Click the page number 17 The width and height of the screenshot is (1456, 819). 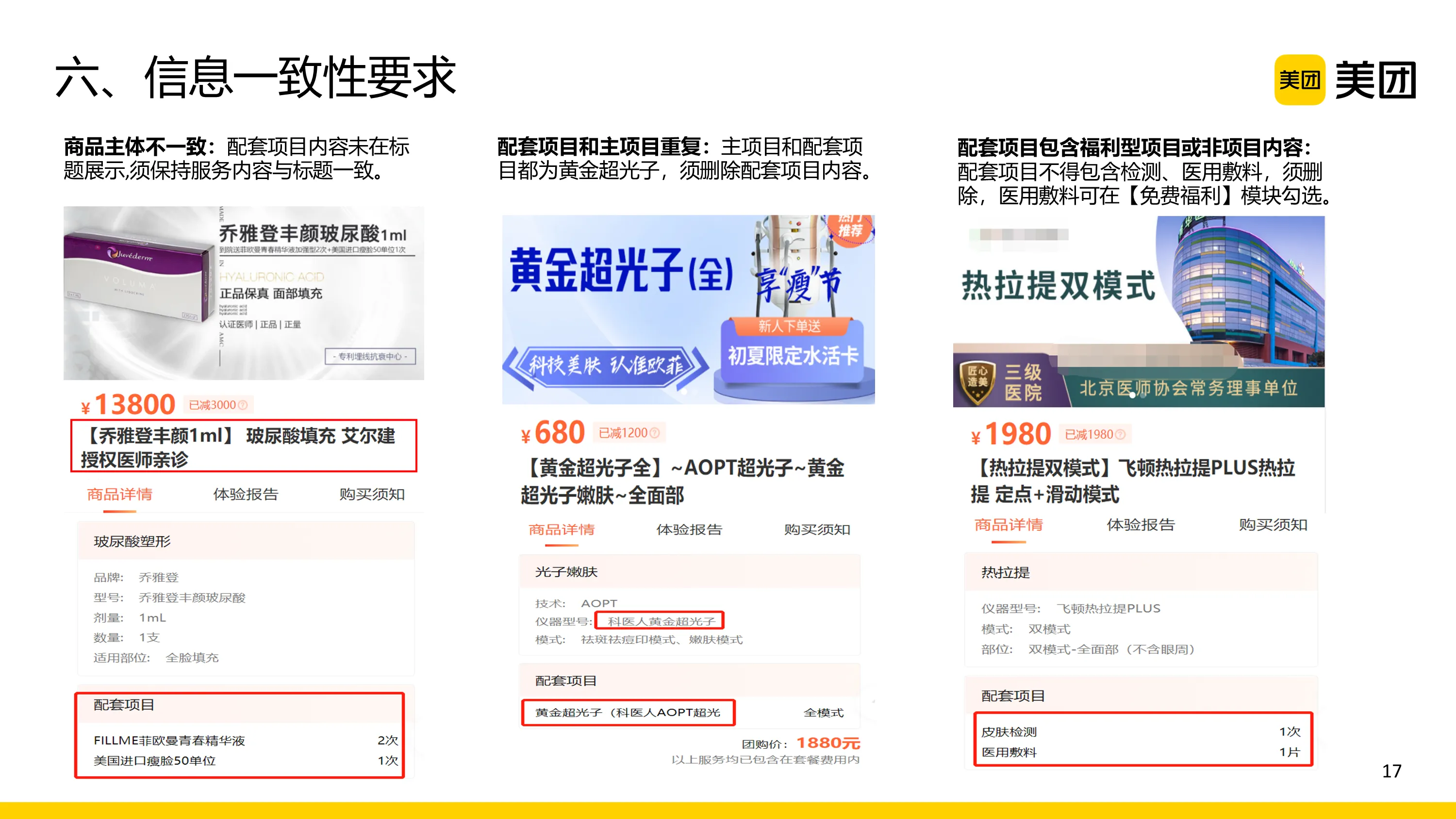point(1391,771)
